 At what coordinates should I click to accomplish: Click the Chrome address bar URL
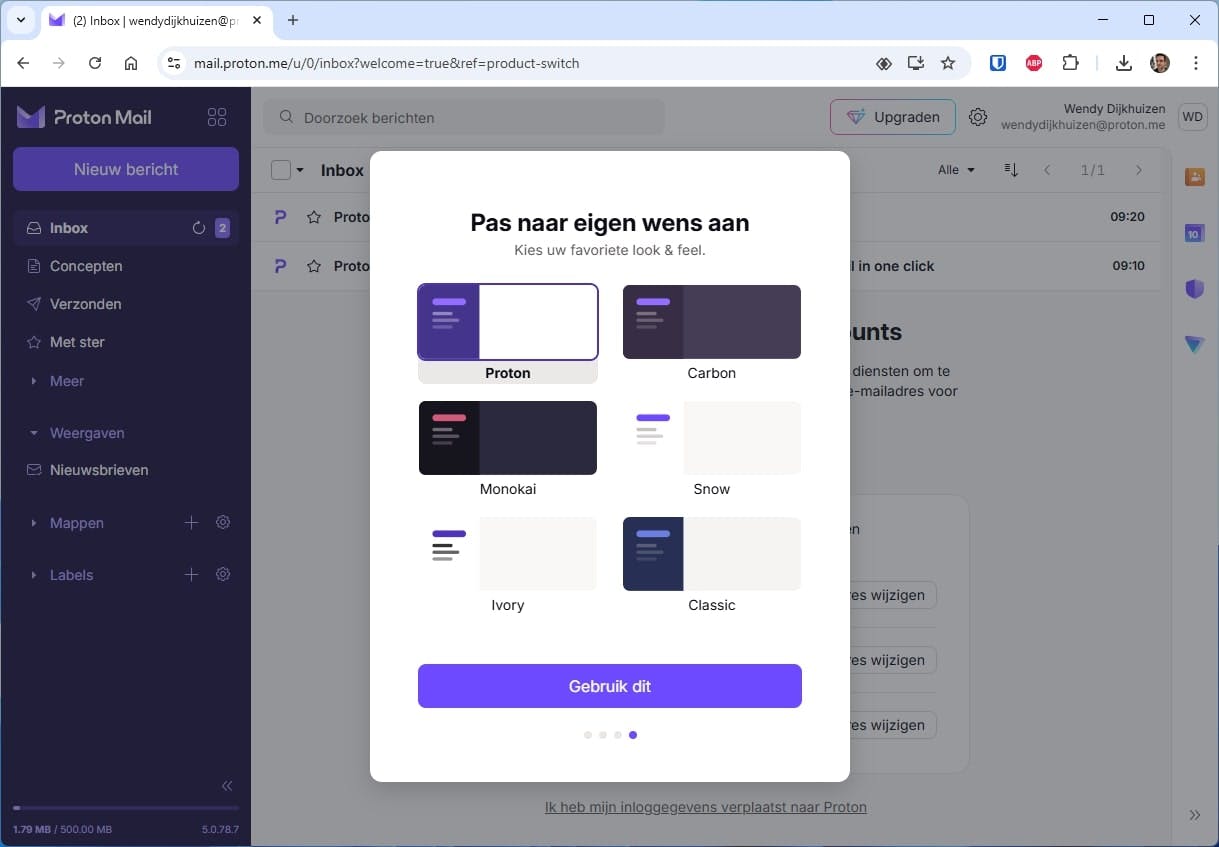pos(386,63)
